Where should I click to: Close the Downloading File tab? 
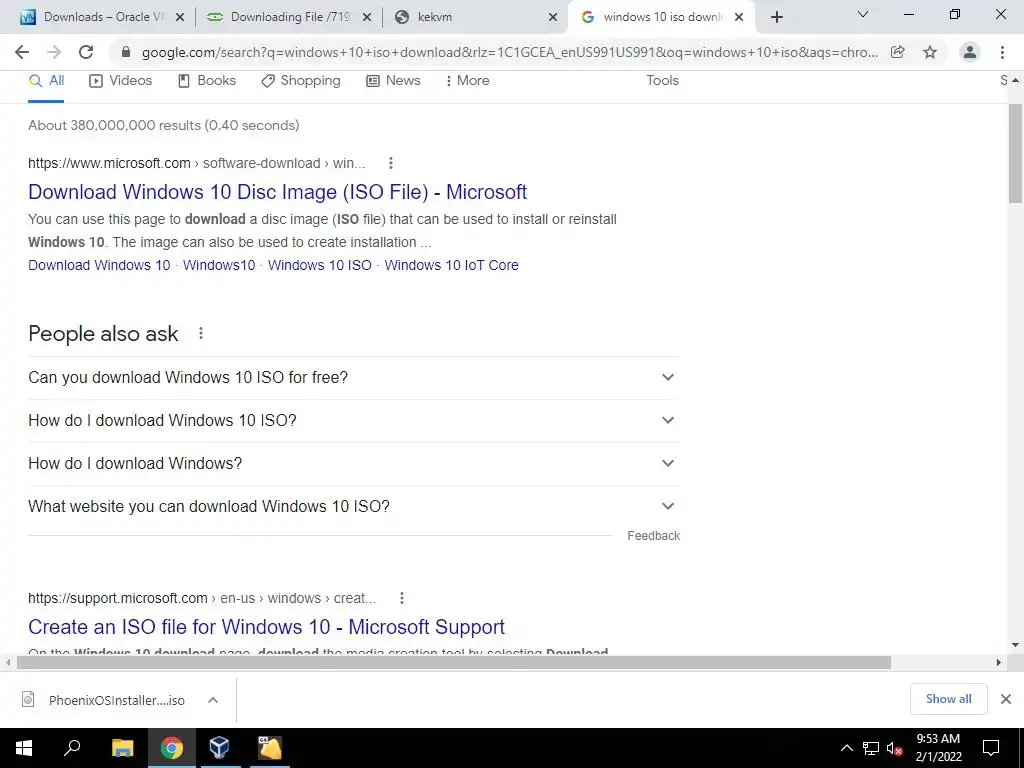point(367,17)
